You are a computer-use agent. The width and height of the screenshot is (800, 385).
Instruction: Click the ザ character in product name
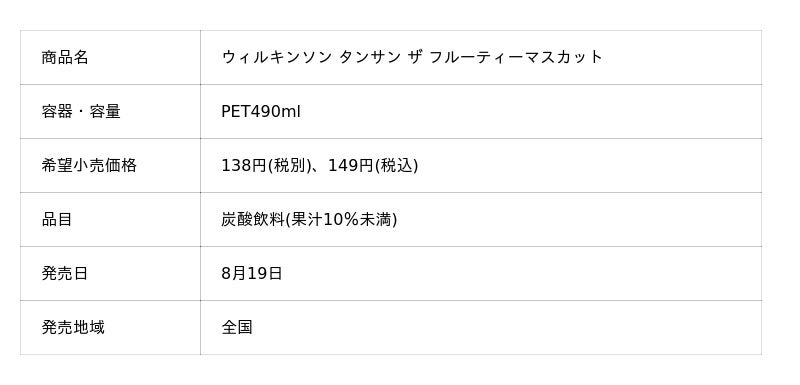(415, 57)
